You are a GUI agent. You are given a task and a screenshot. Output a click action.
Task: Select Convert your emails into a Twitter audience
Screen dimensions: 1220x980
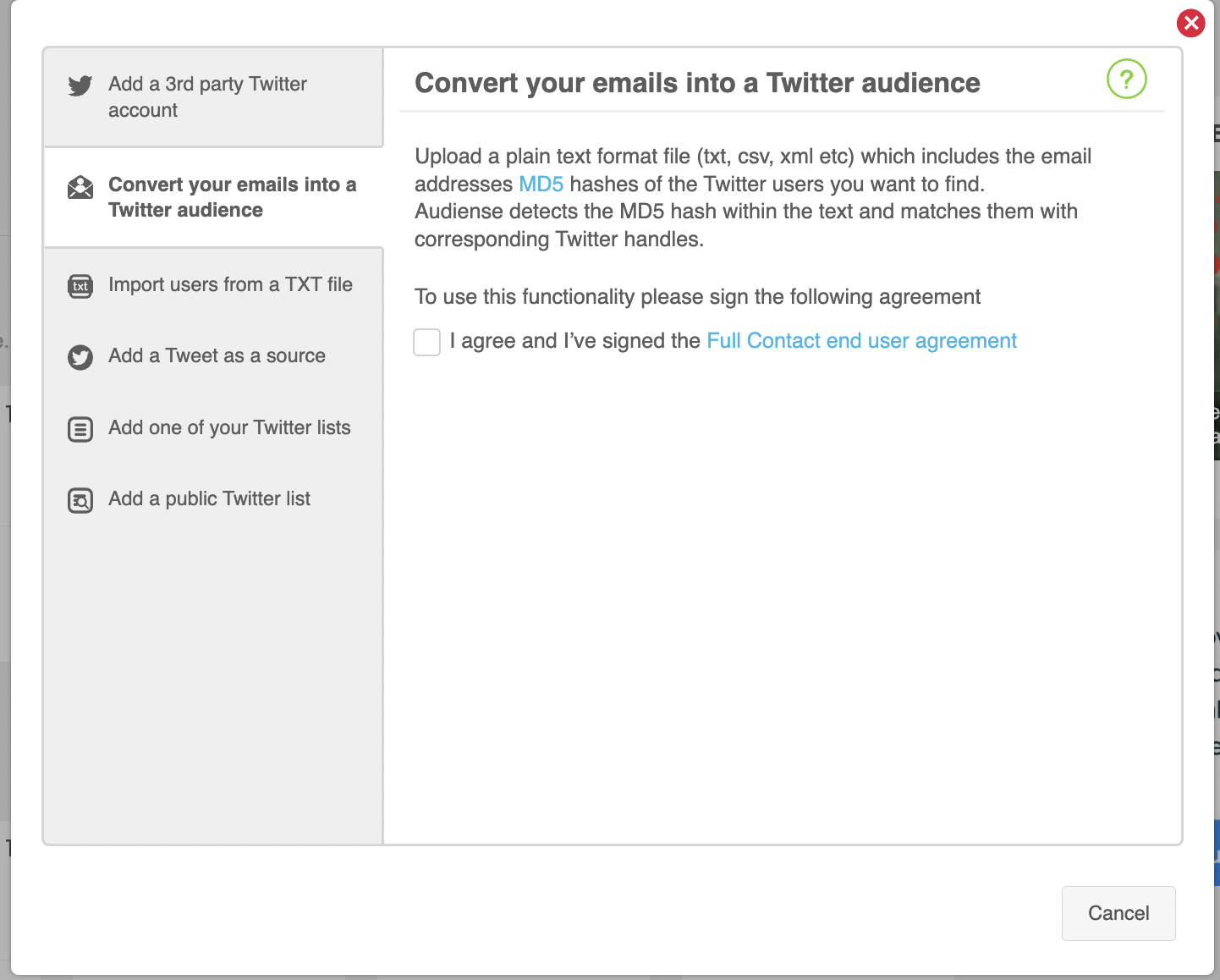coord(214,197)
